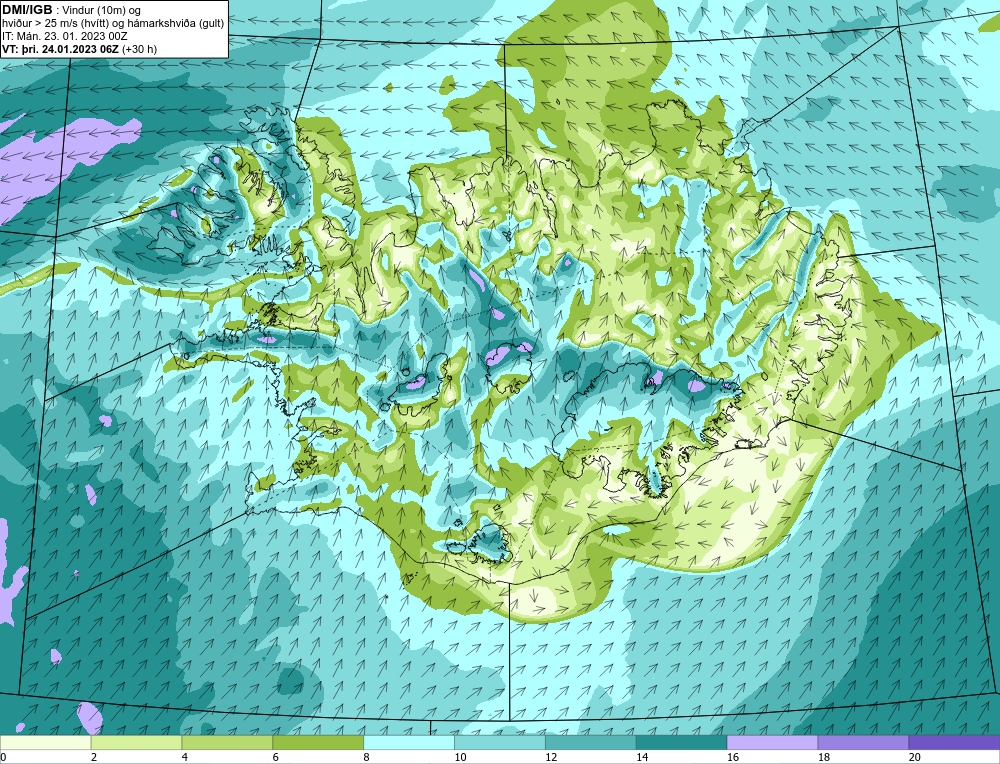Select the light cyan 8–10 m/s legend swatch

tap(409, 743)
